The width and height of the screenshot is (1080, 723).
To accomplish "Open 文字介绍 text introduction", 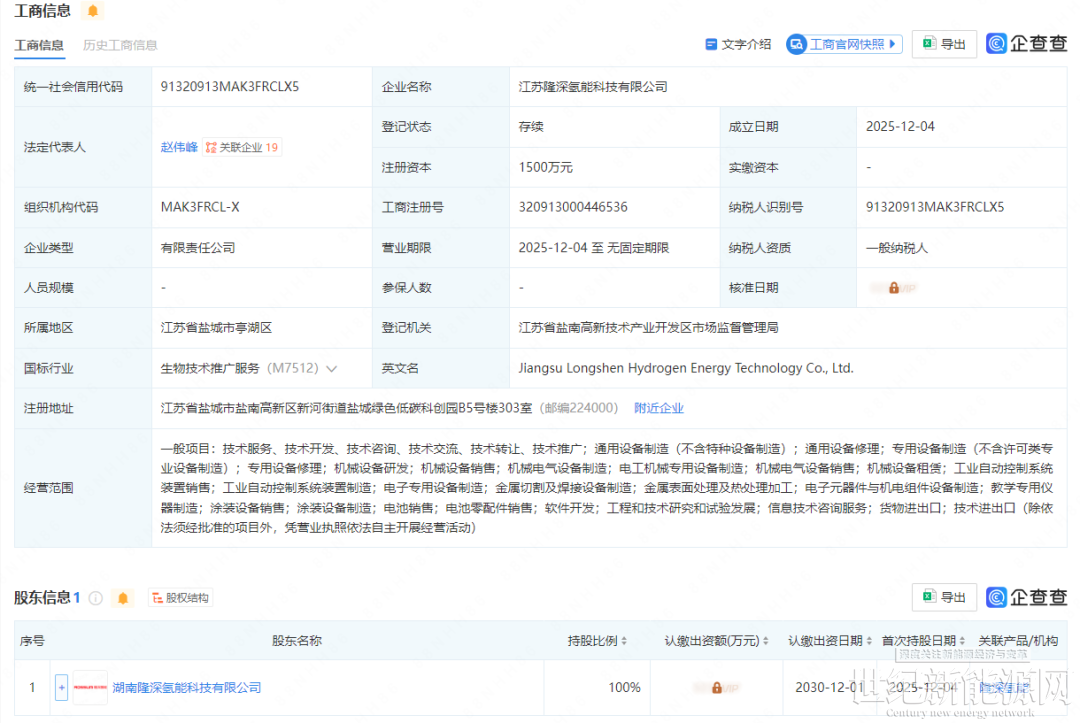I will coord(738,44).
